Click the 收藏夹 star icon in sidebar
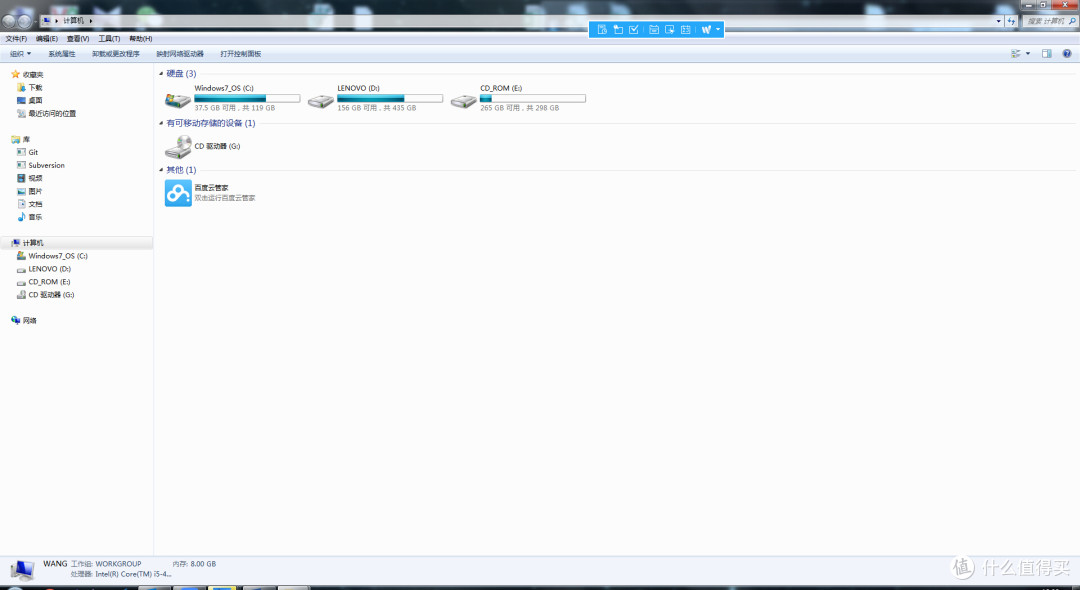This screenshot has height=590, width=1080. 15,74
